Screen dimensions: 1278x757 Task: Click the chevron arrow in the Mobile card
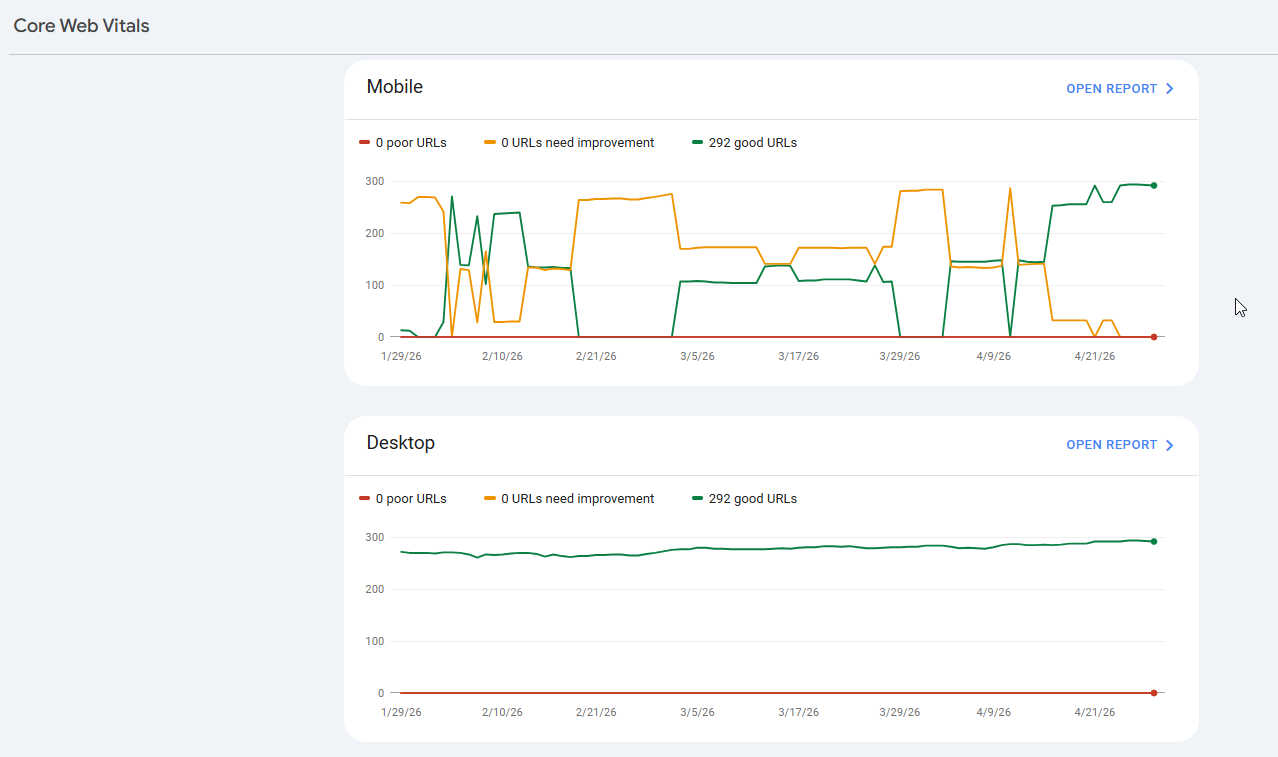[1169, 89]
